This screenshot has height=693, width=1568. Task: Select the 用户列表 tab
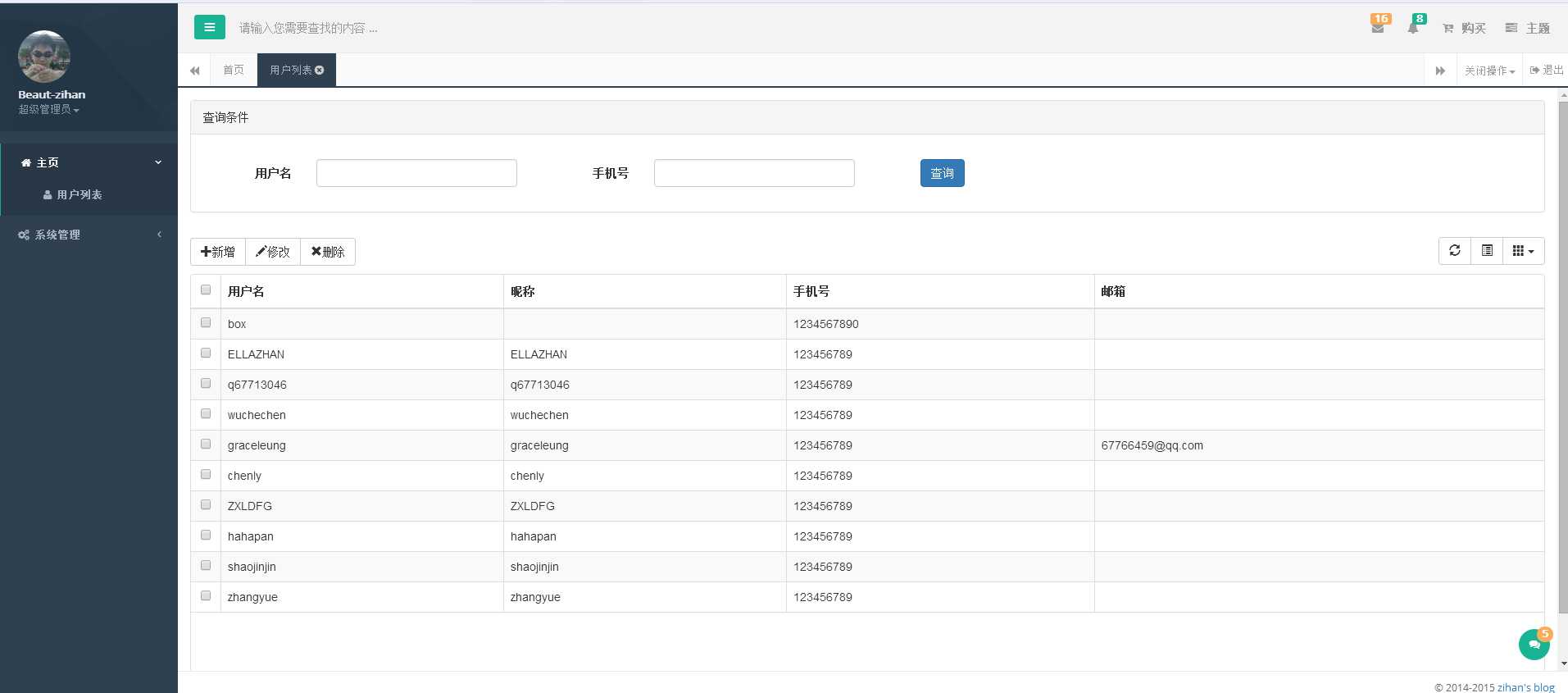pos(291,70)
